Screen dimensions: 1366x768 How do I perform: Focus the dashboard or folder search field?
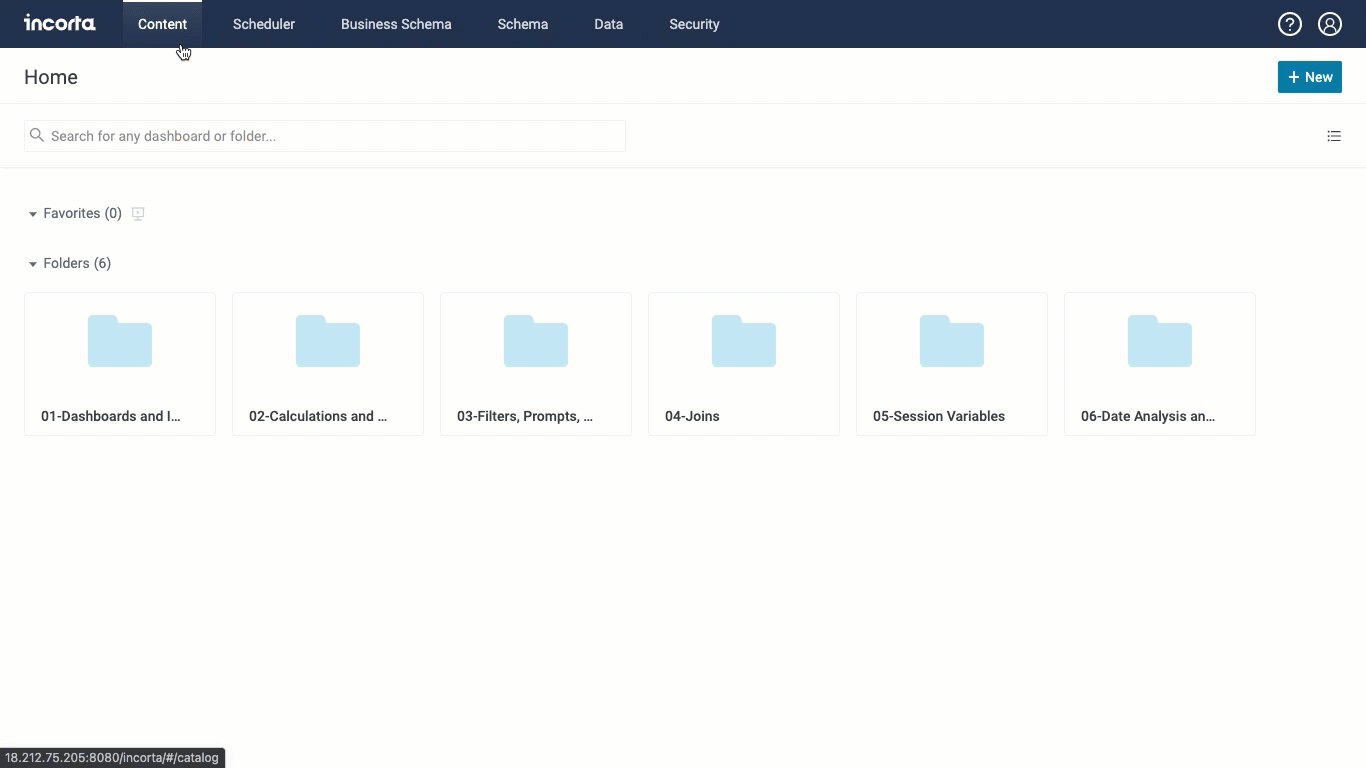coord(325,136)
